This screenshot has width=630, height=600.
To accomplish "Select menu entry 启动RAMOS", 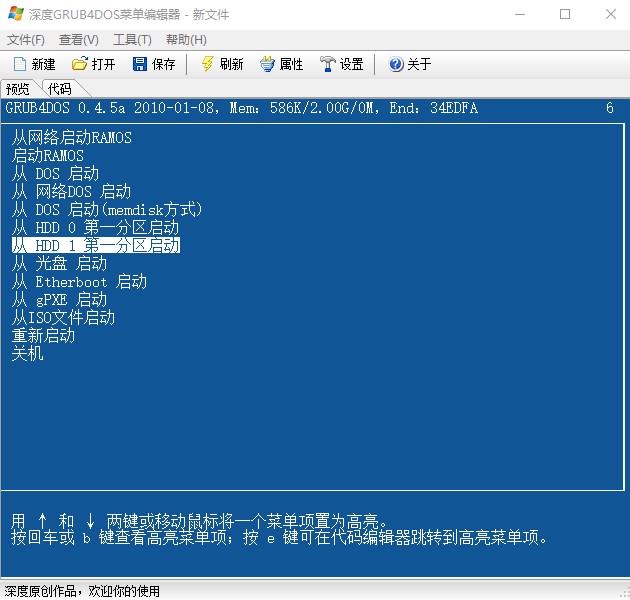I will [48, 156].
